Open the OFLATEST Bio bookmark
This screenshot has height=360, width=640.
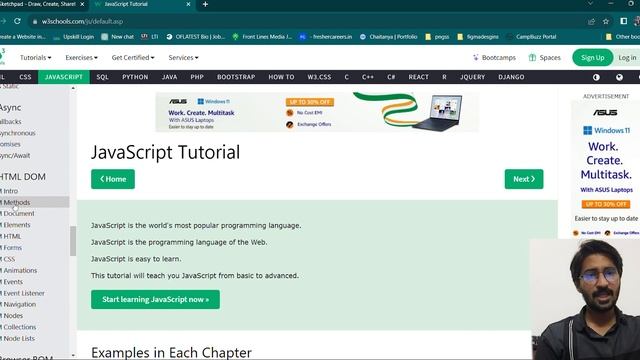click(196, 37)
